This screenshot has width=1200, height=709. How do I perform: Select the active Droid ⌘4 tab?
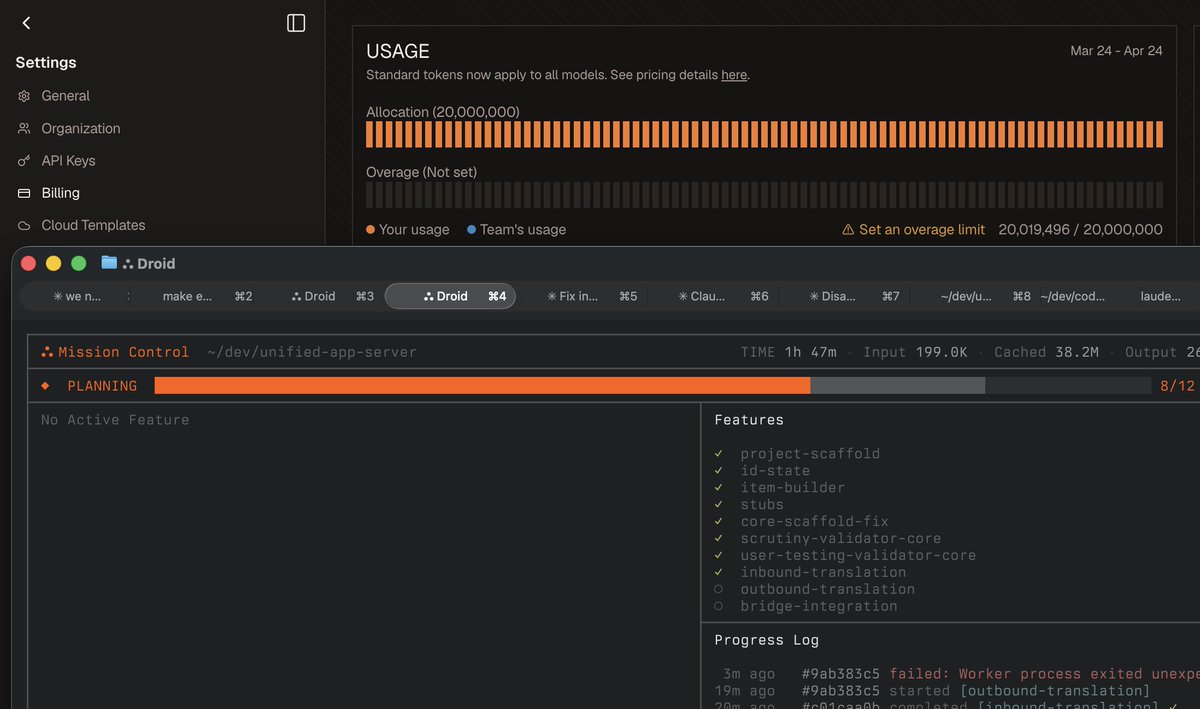(451, 297)
